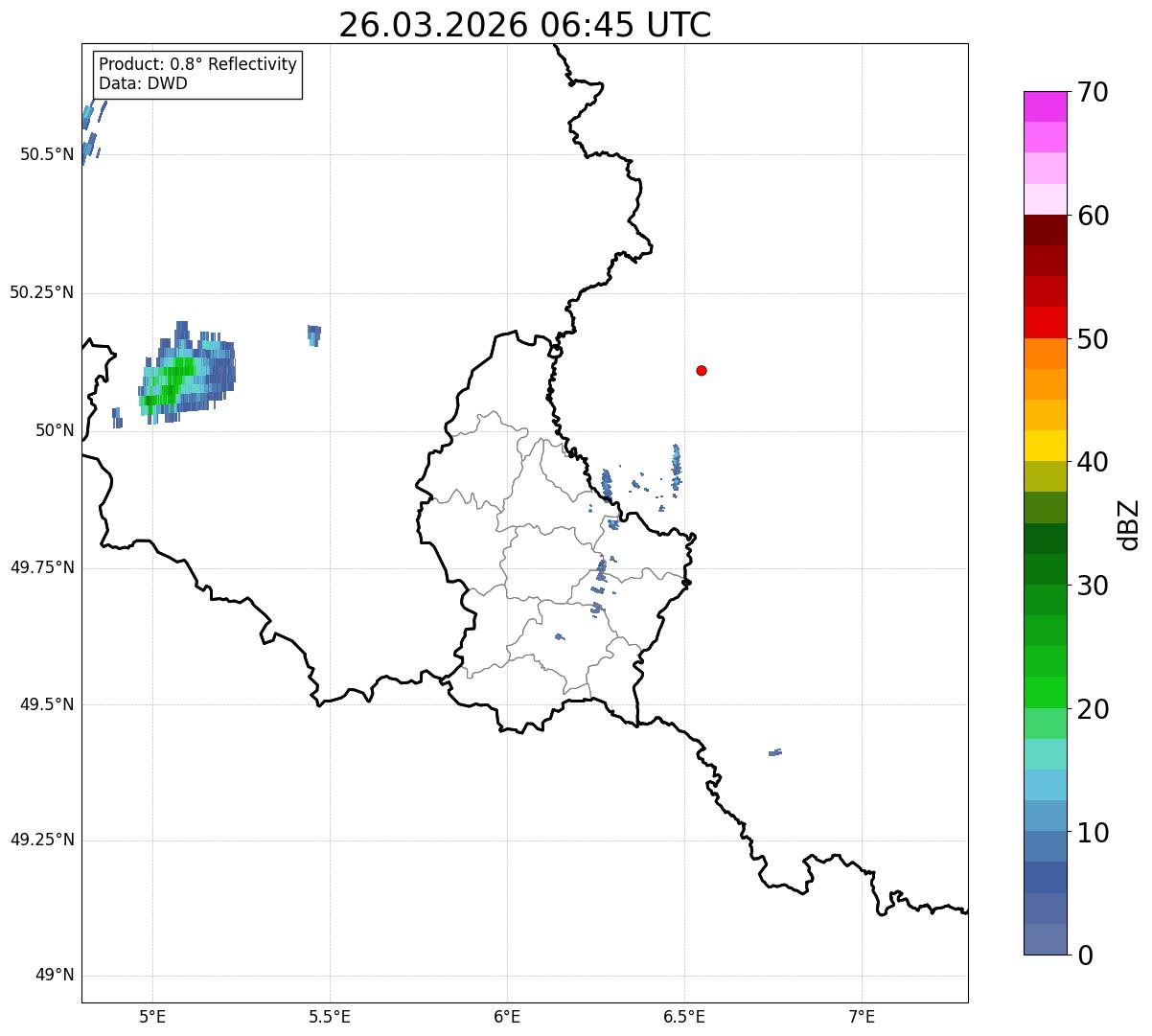Click the longitude label "6°E"
Viewport: 1152px width, 1036px height.
point(507,1017)
